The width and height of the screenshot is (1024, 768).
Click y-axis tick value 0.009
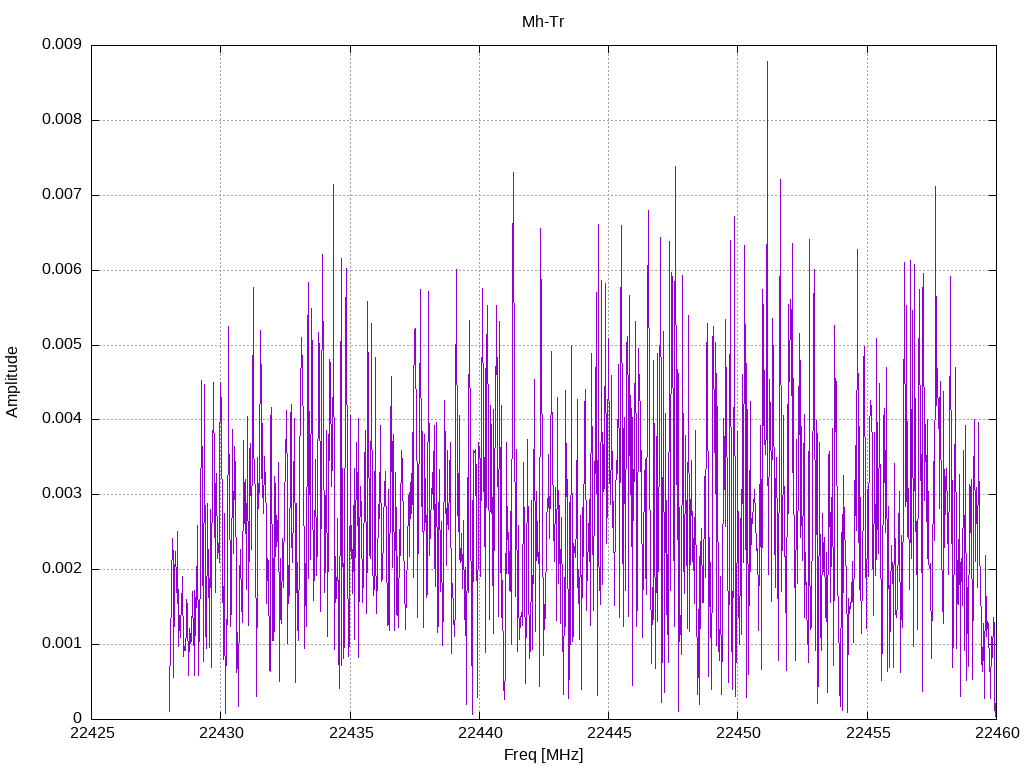click(62, 44)
